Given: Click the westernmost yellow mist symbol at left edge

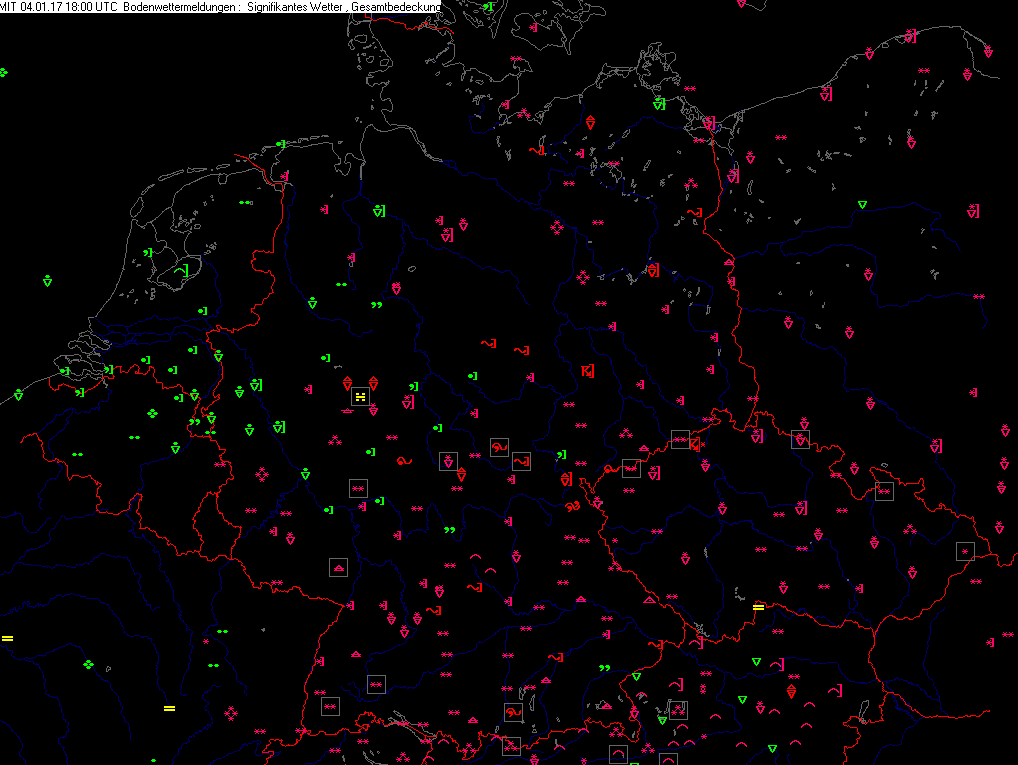Looking at the screenshot, I should point(7,639).
